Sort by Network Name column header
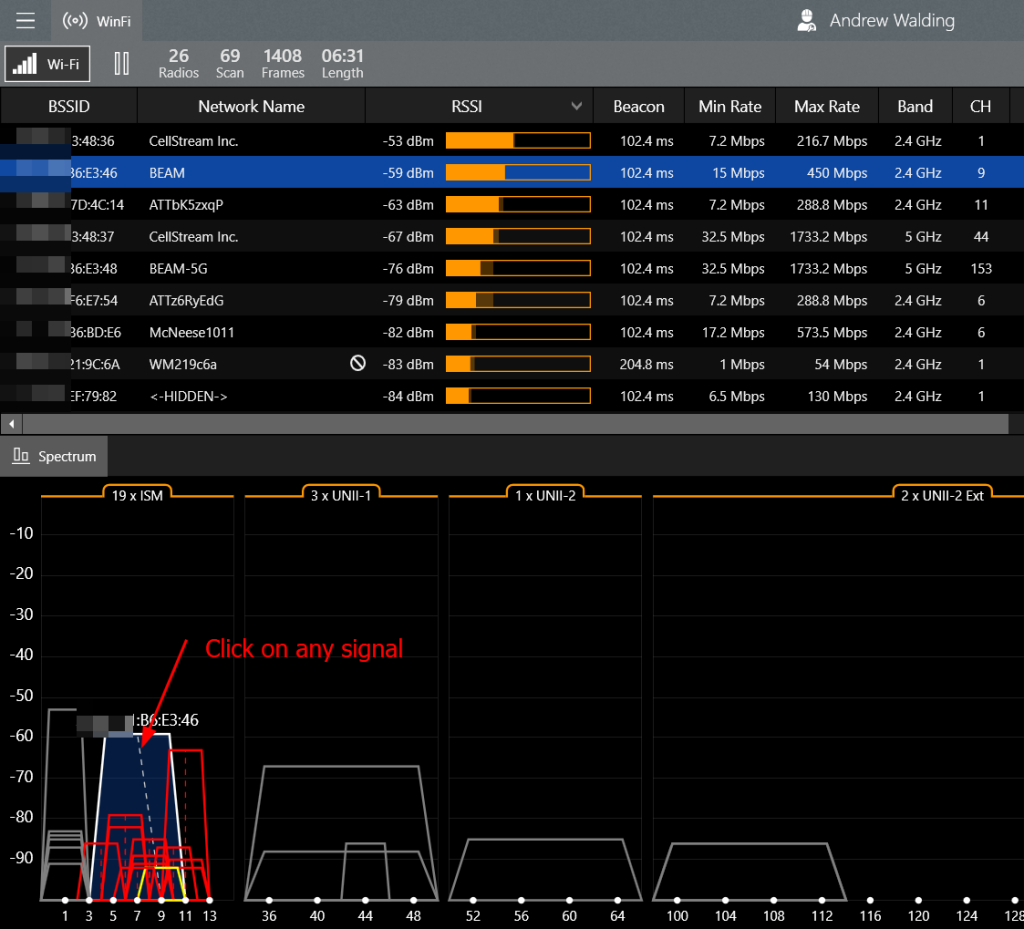Image resolution: width=1024 pixels, height=929 pixels. pos(251,106)
